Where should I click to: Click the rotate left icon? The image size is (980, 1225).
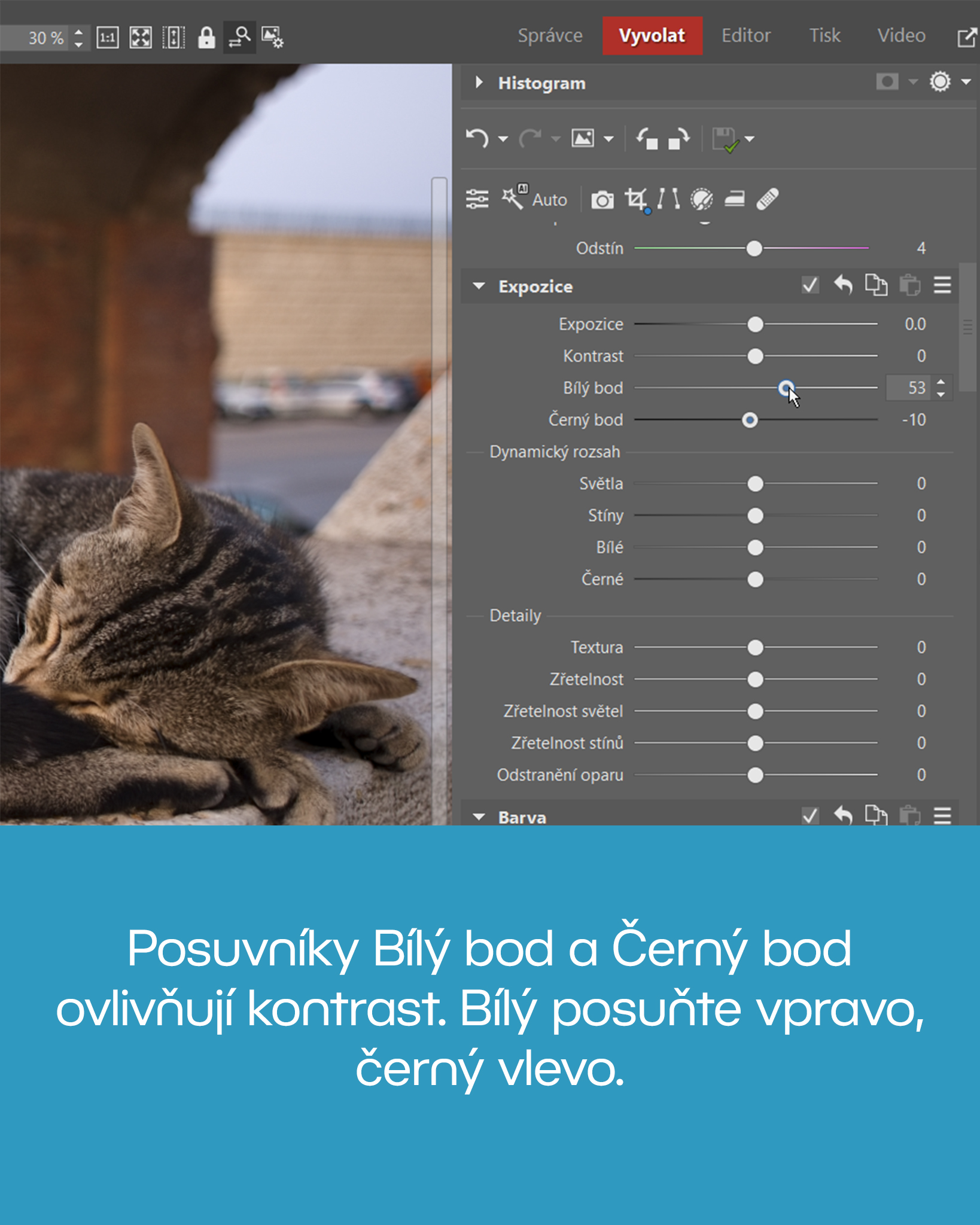click(647, 139)
